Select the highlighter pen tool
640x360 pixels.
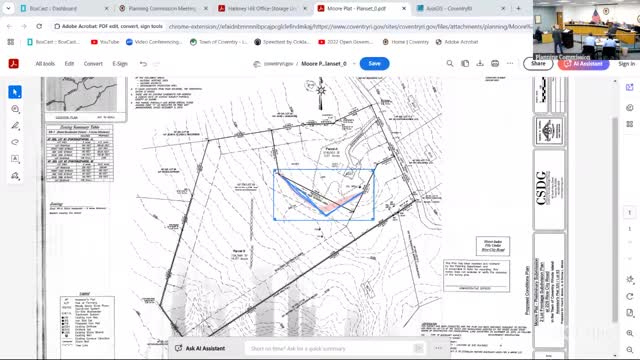pyautogui.click(x=15, y=126)
